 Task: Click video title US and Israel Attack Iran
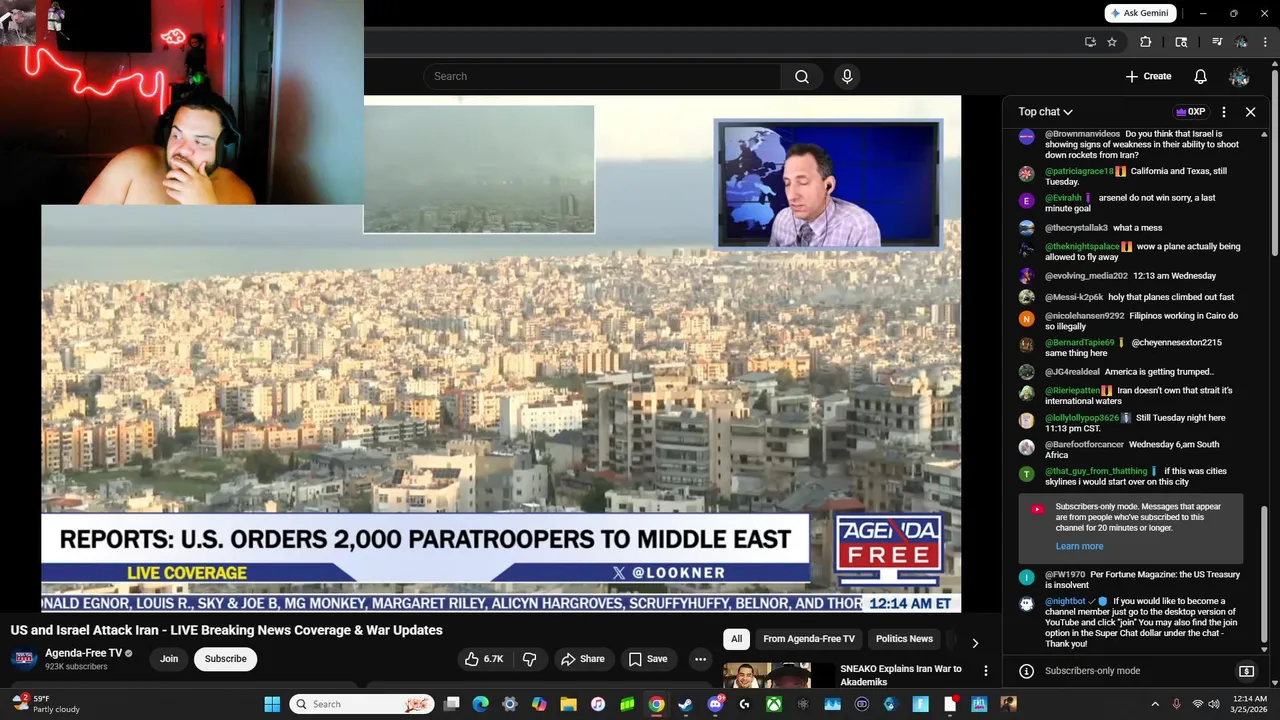pos(227,630)
